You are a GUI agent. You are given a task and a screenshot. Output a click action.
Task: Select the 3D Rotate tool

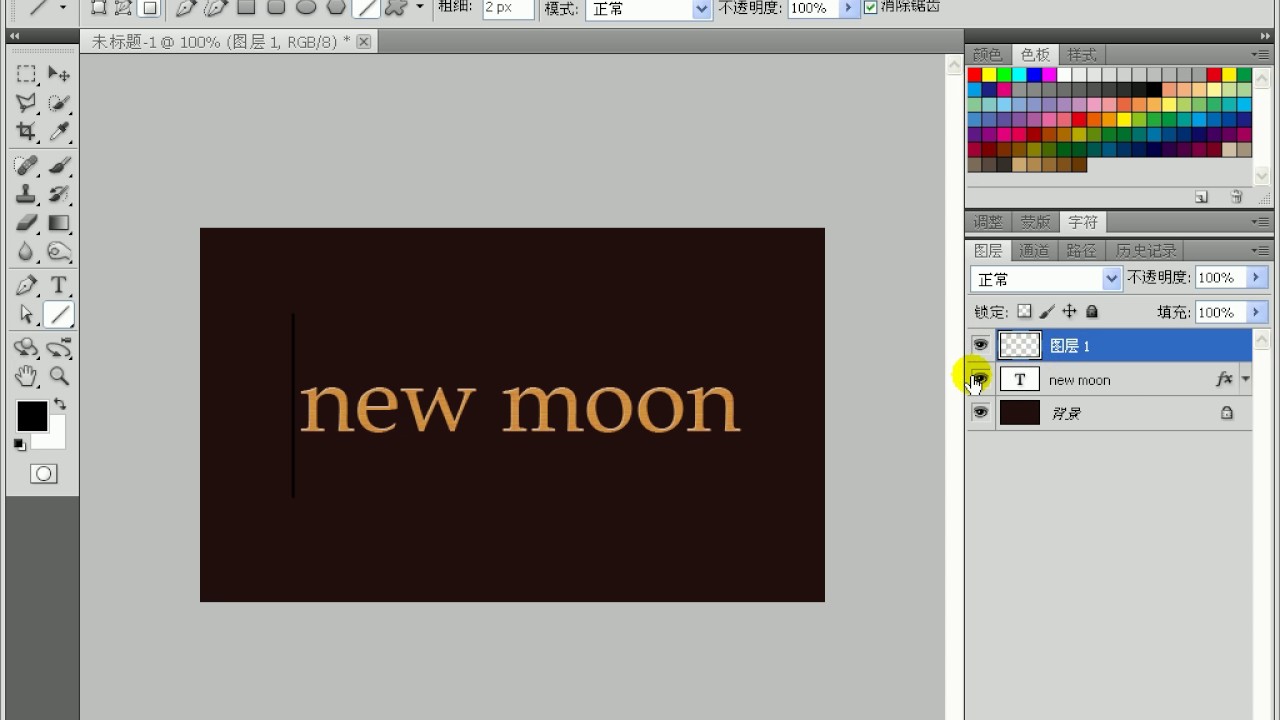click(26, 348)
